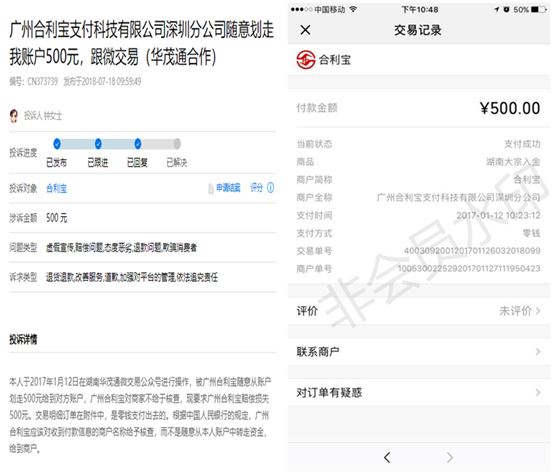Click the complainant name 钟女士
This screenshot has width=553, height=472.
(x=53, y=116)
